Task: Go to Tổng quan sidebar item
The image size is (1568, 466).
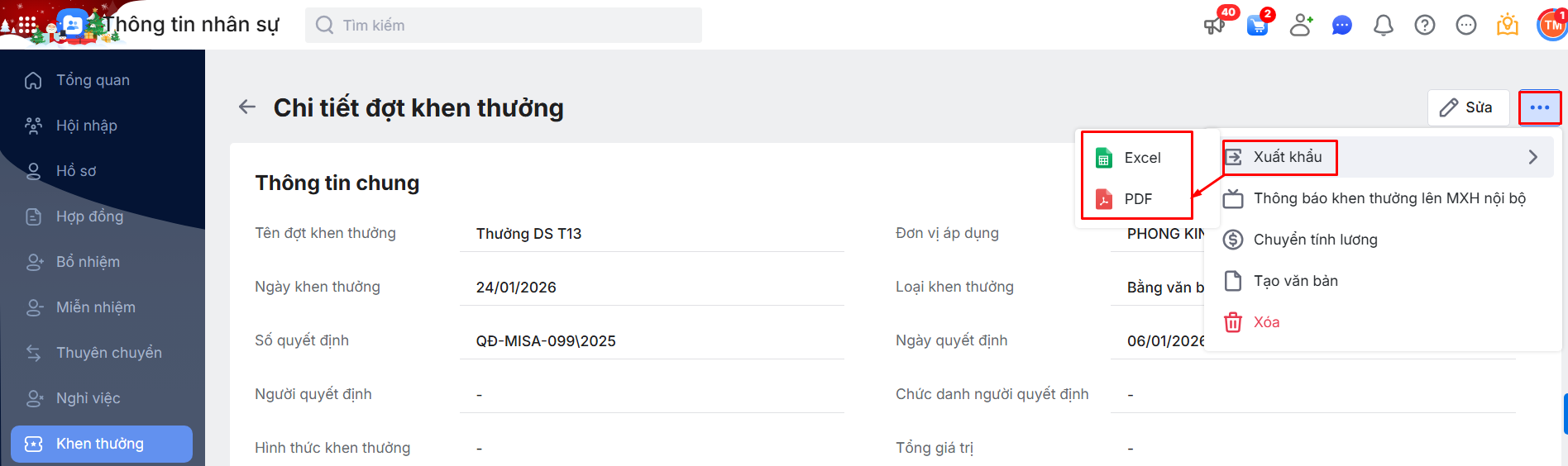Action: [x=93, y=80]
